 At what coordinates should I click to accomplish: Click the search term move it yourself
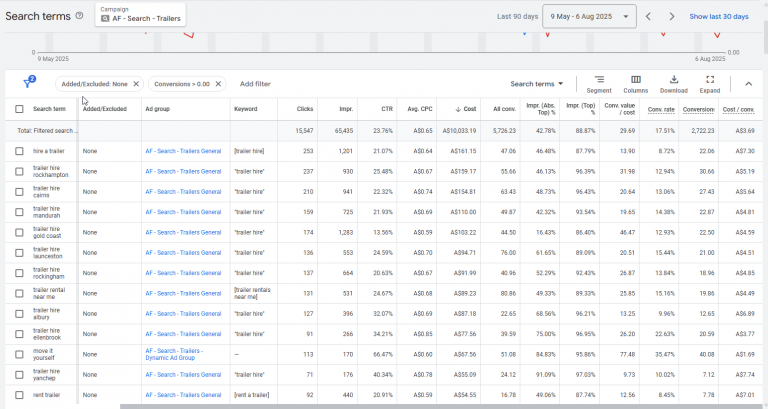44,354
